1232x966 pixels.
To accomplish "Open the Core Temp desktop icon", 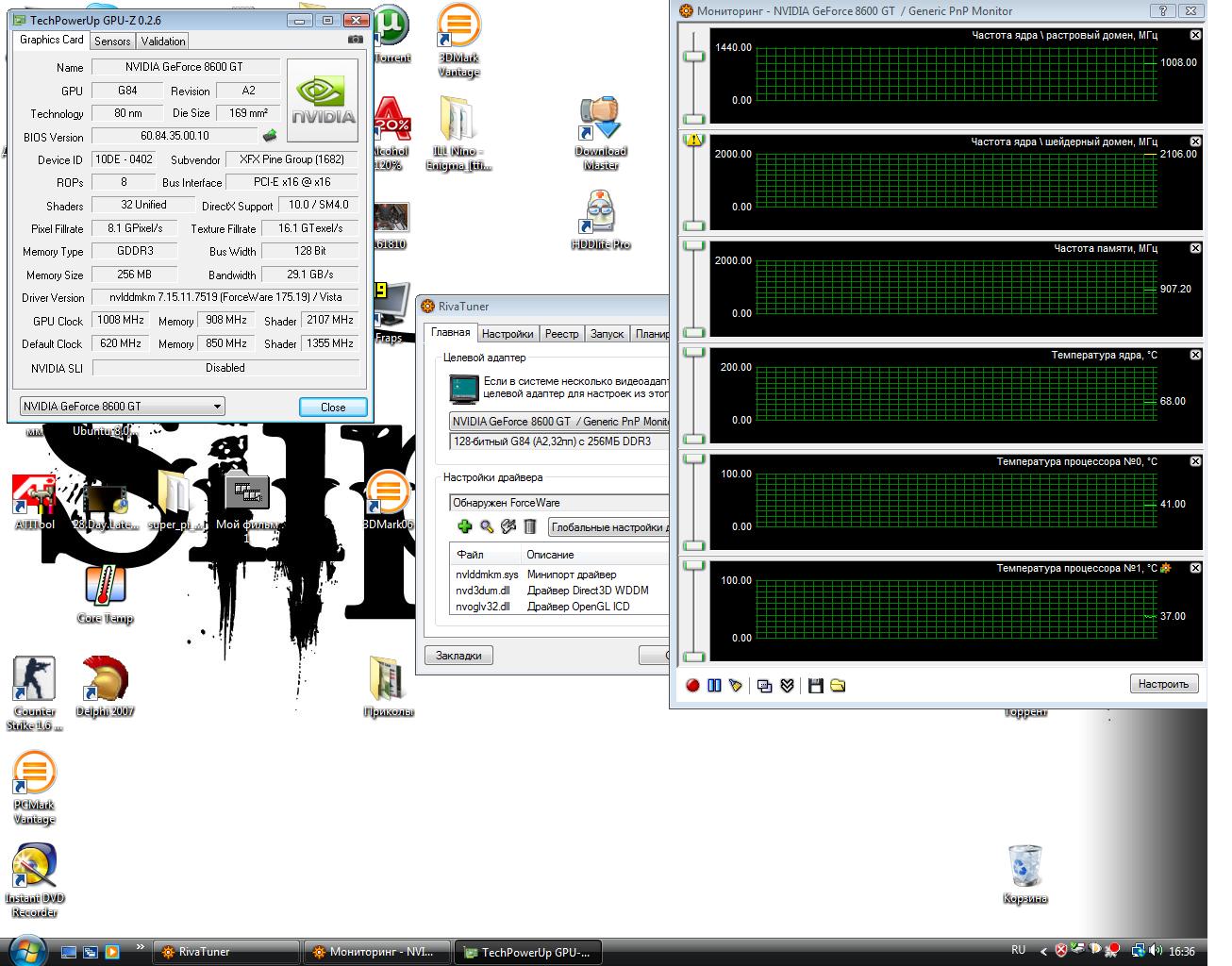I will 106,594.
